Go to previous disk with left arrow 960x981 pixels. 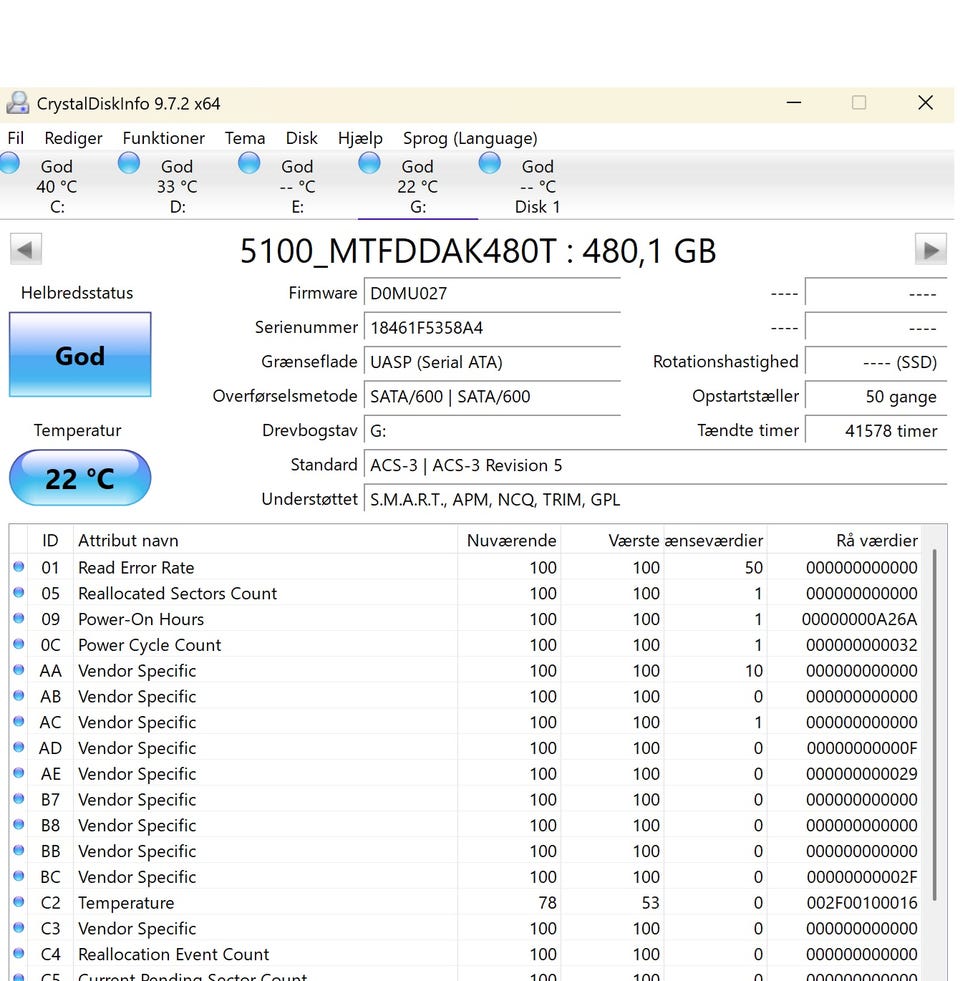pyautogui.click(x=25, y=250)
